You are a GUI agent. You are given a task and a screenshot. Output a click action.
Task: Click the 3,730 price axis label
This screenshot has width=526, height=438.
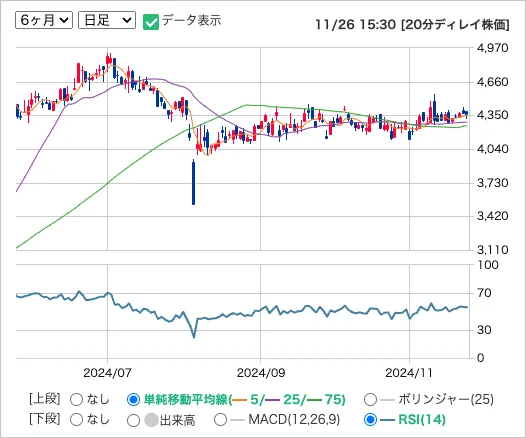[x=492, y=183]
